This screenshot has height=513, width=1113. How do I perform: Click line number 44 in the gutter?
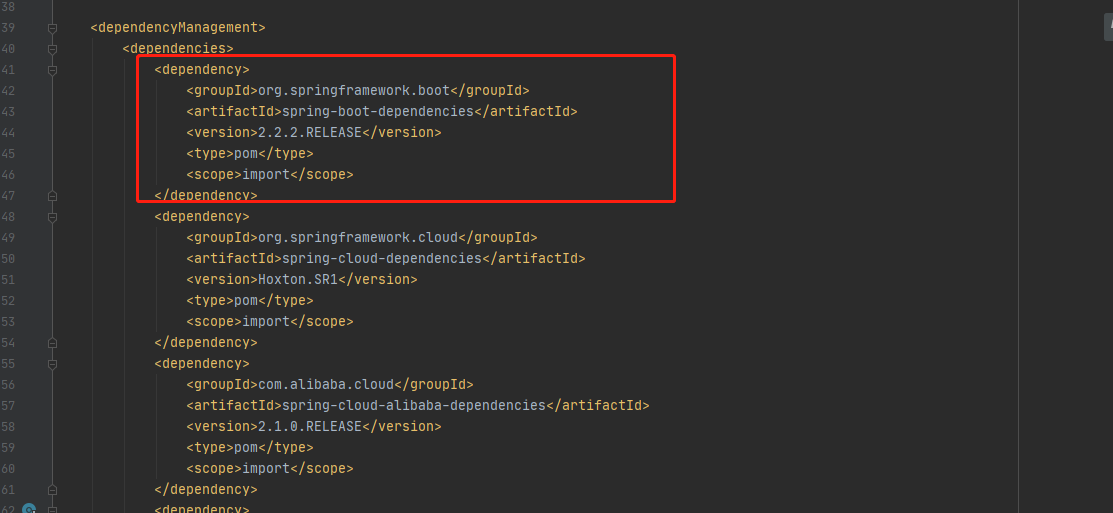tap(9, 133)
